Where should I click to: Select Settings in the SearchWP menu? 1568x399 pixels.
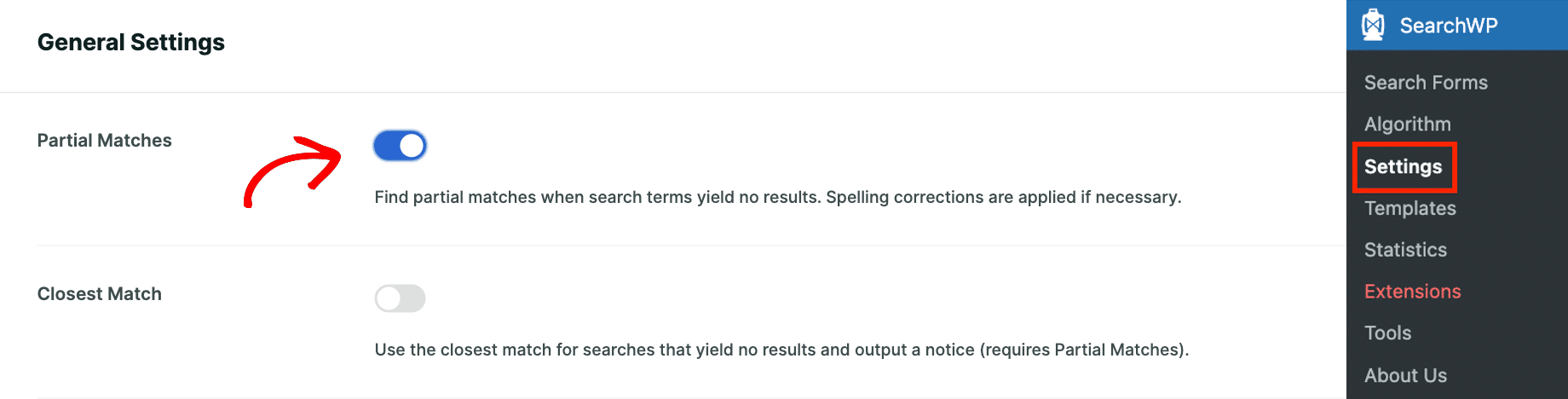[x=1403, y=166]
